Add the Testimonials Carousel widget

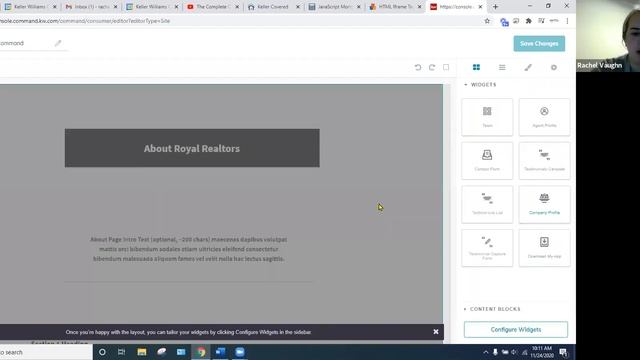click(544, 161)
